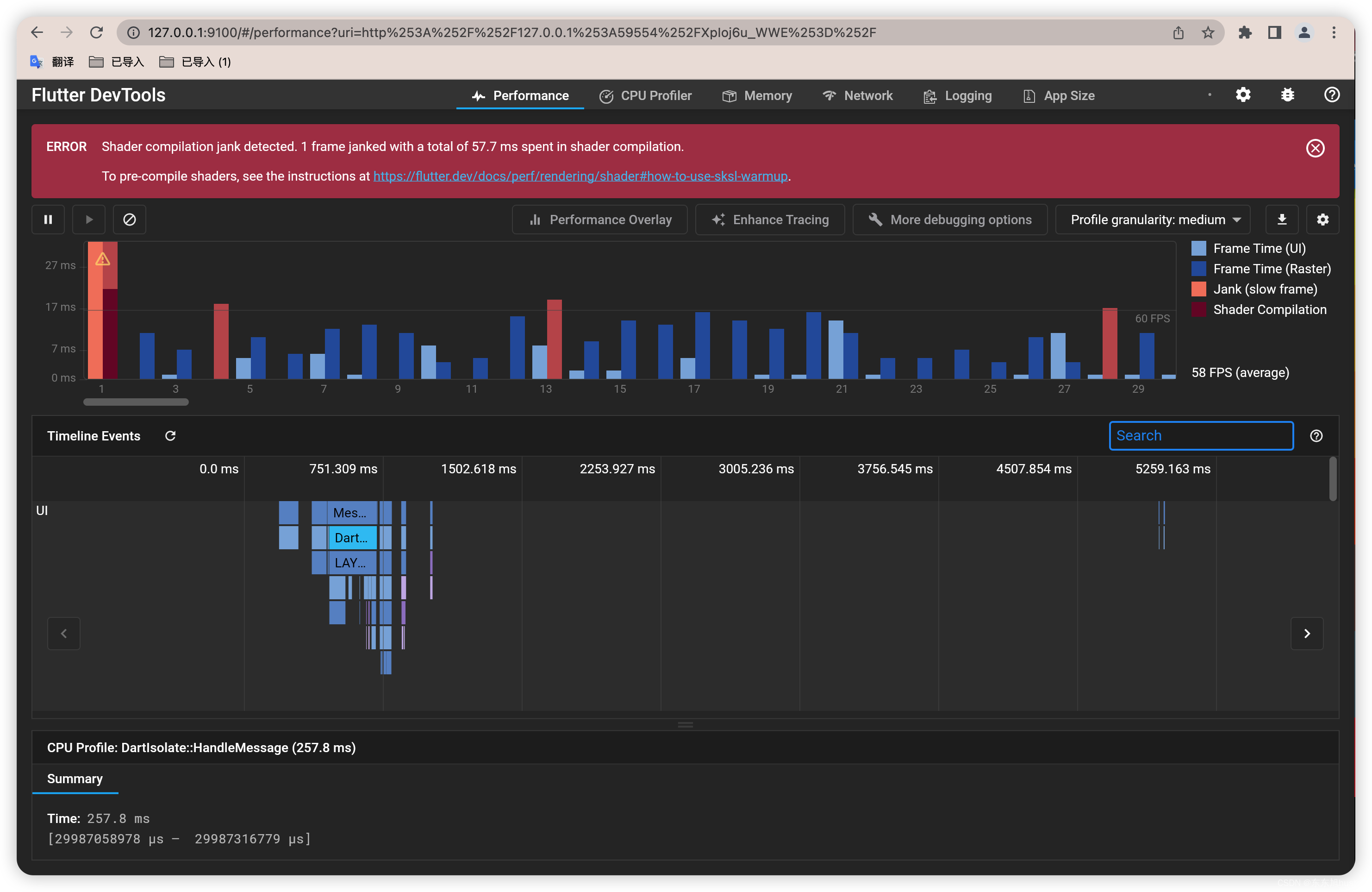Select the red jank bar at frame 13

(555, 339)
